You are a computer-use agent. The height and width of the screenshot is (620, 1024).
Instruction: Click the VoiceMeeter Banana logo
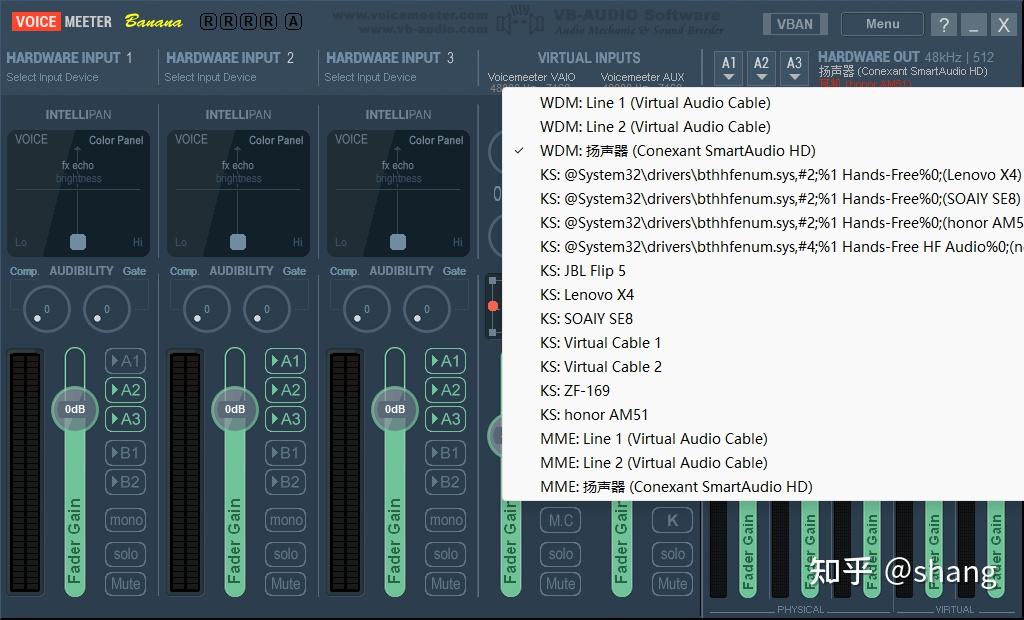click(x=97, y=22)
